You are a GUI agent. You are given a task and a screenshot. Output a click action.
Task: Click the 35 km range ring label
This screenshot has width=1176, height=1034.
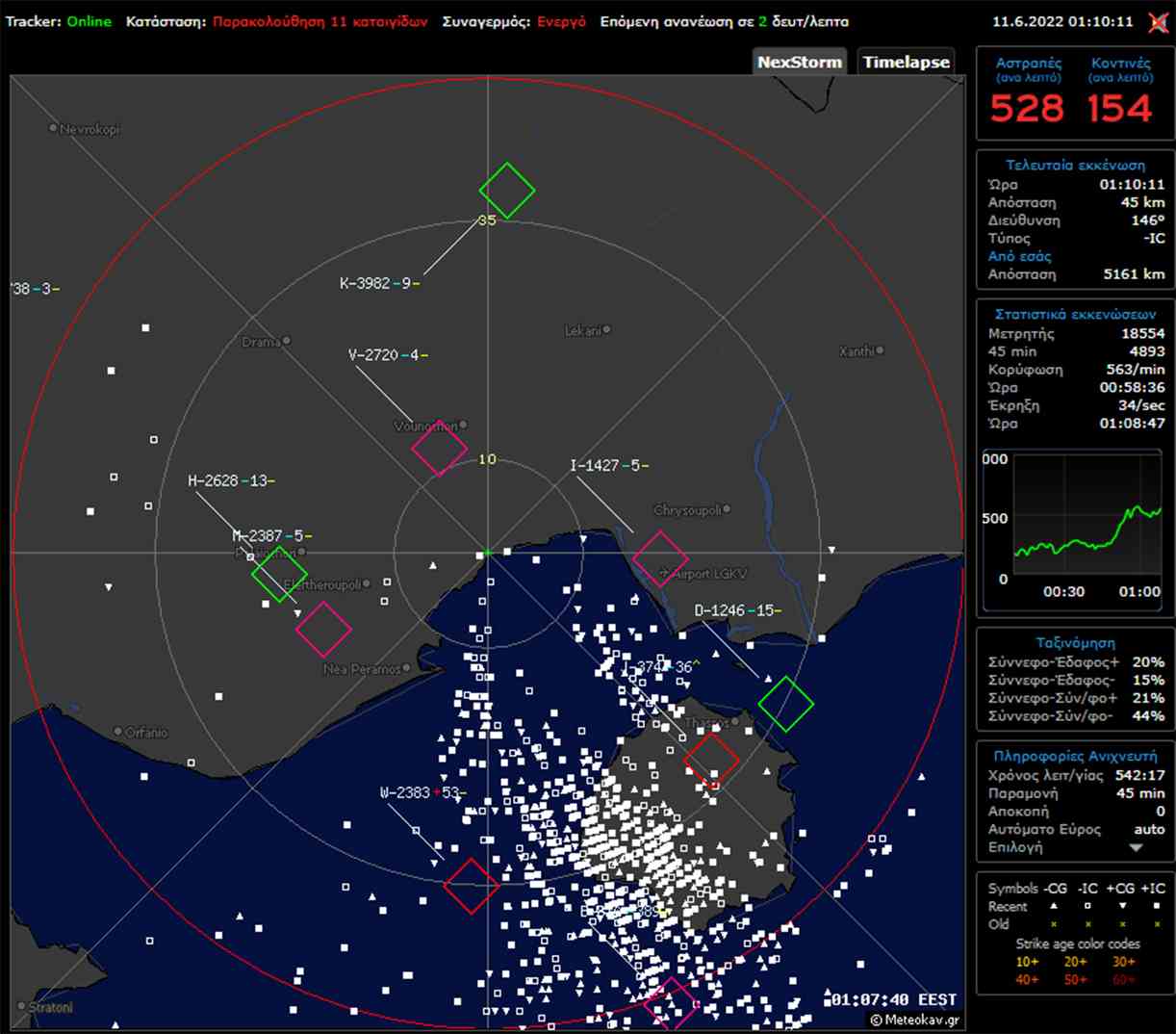[x=488, y=220]
